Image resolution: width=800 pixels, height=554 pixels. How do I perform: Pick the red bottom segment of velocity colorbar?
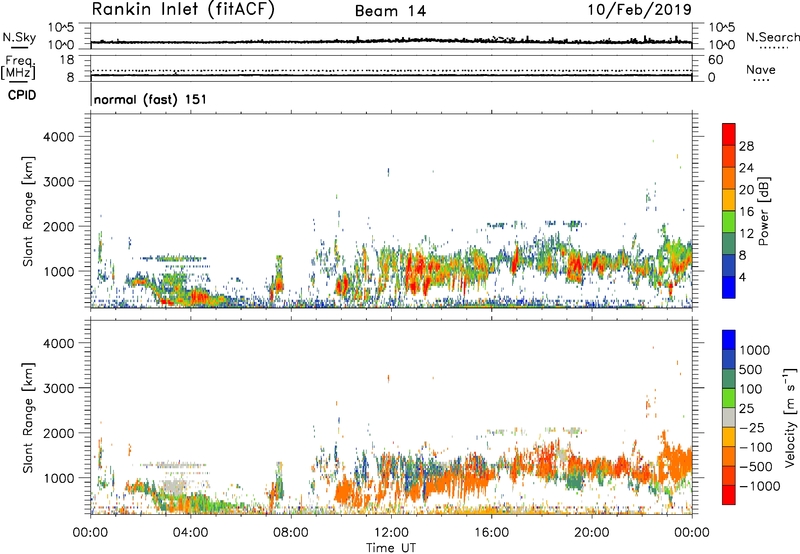click(729, 495)
